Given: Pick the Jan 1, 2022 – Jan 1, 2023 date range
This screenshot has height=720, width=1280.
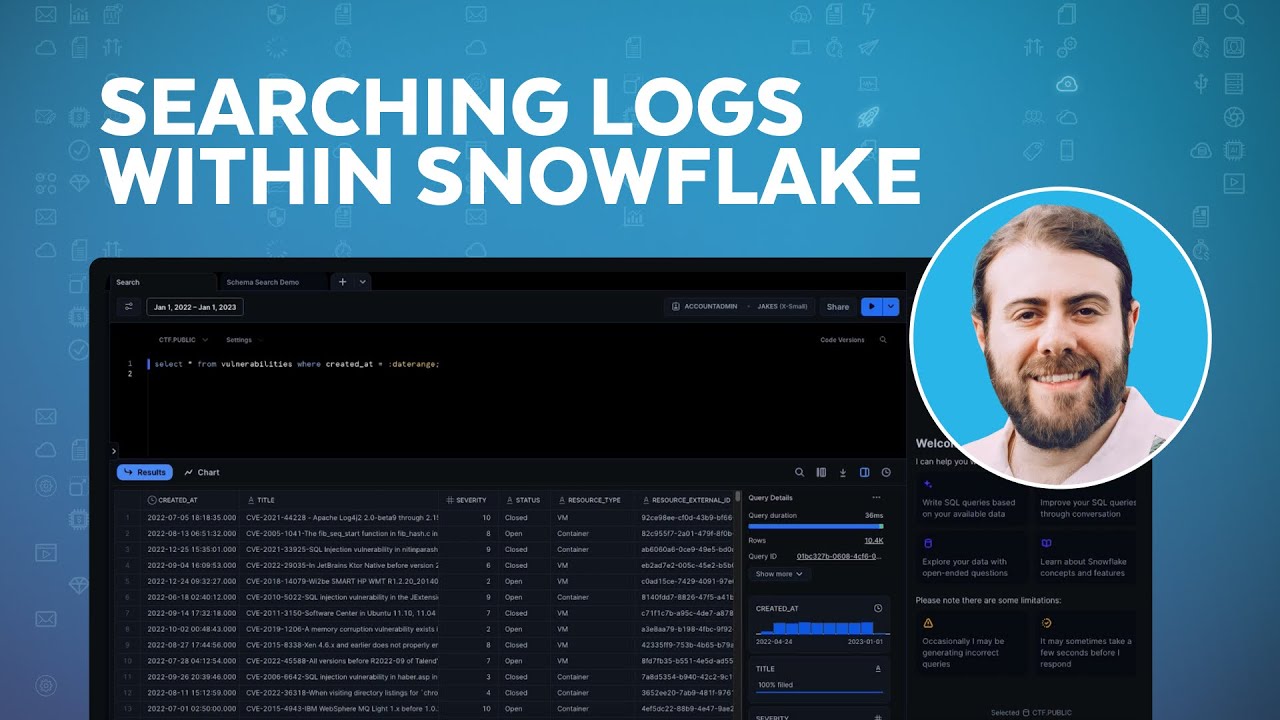Looking at the screenshot, I should pyautogui.click(x=197, y=307).
